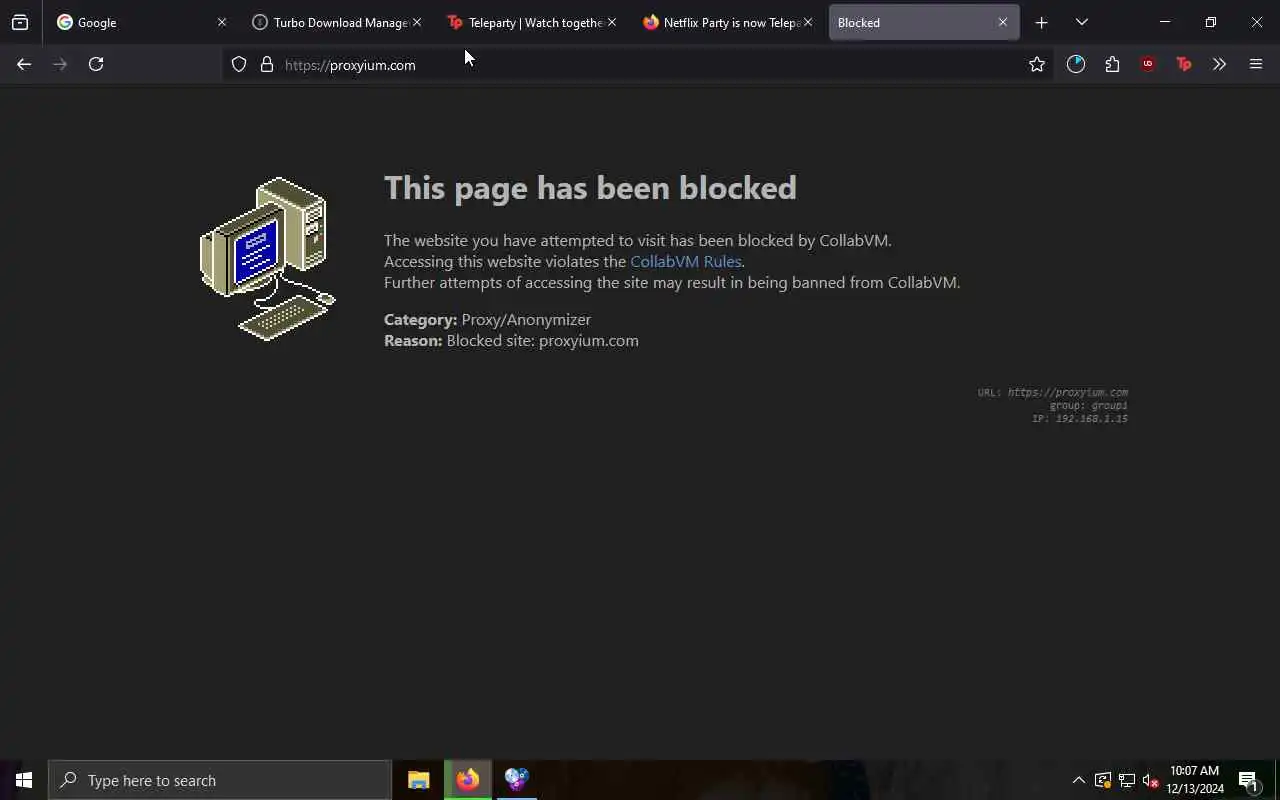The height and width of the screenshot is (800, 1280).
Task: Switch to Netflix Party is now Teleparty tab
Action: [726, 22]
